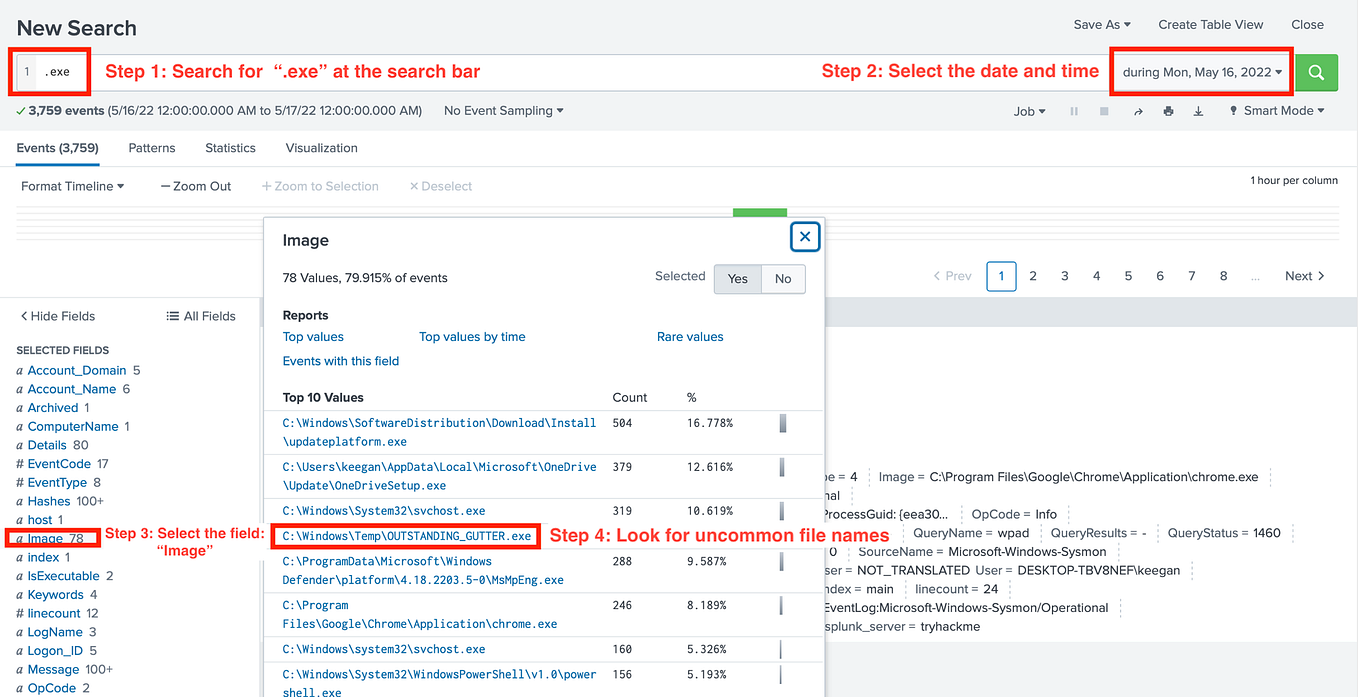The image size is (1358, 697).
Task: Open the No Event Sampling dropdown
Action: coord(503,110)
